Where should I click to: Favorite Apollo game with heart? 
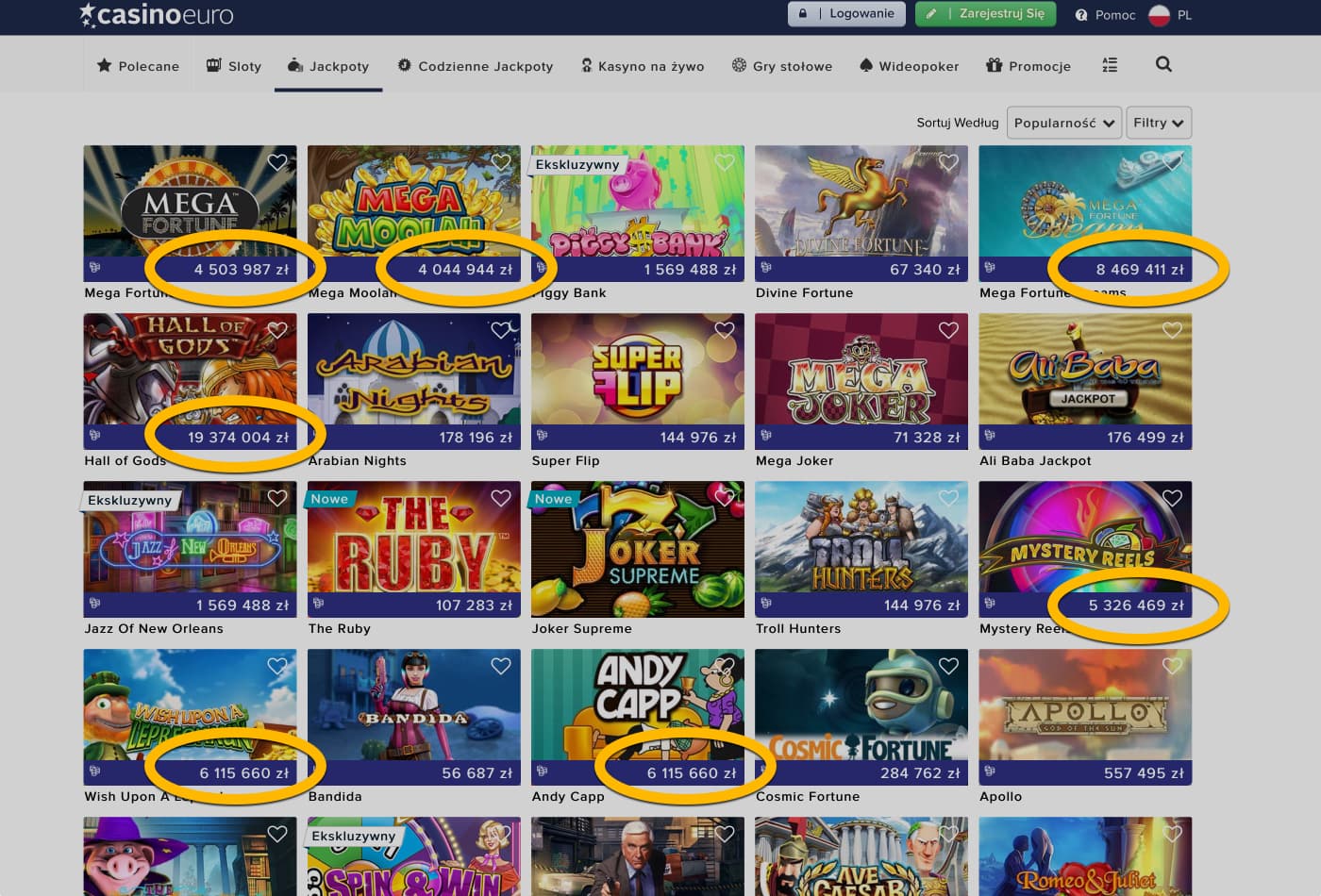pos(1172,666)
